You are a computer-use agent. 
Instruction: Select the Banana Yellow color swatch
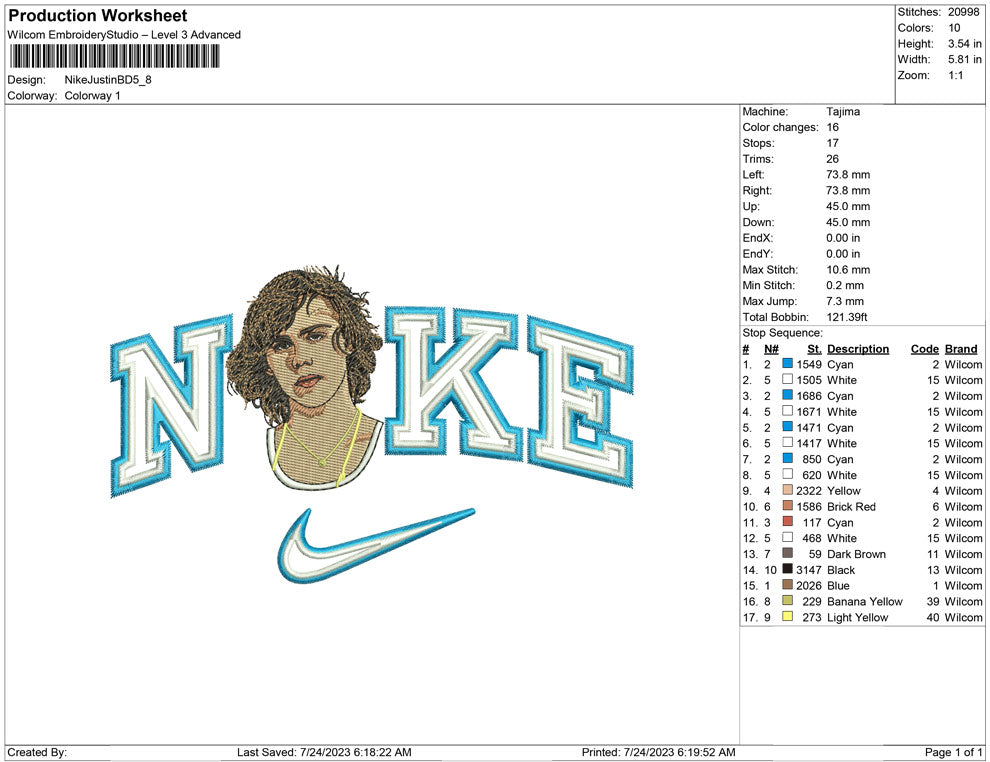787,600
